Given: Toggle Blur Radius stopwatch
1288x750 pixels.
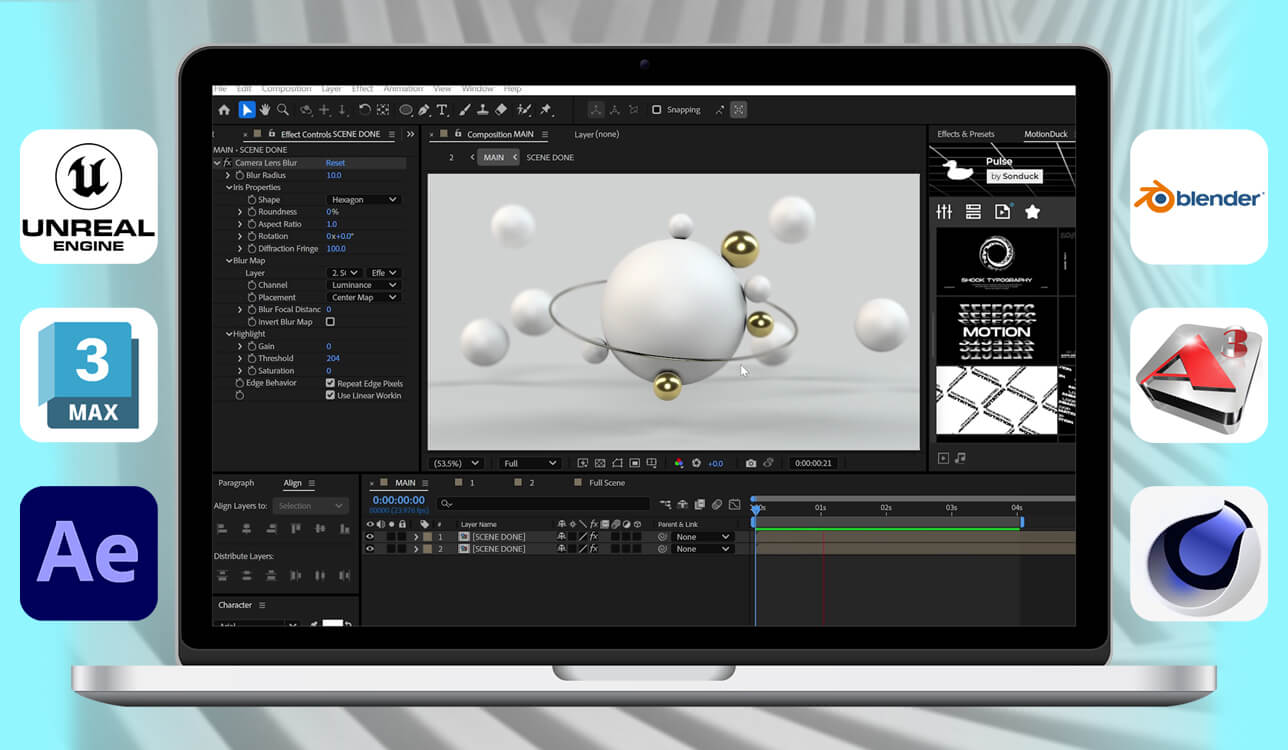Looking at the screenshot, I should point(240,175).
